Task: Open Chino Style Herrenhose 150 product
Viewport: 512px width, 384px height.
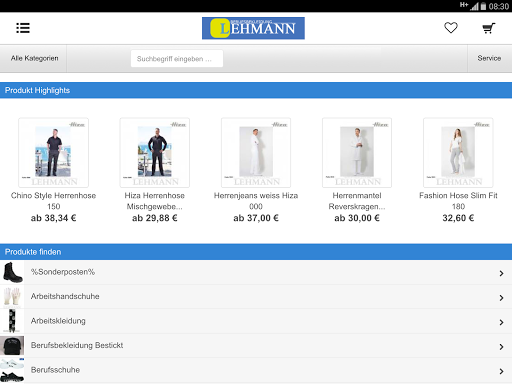Action: click(53, 201)
